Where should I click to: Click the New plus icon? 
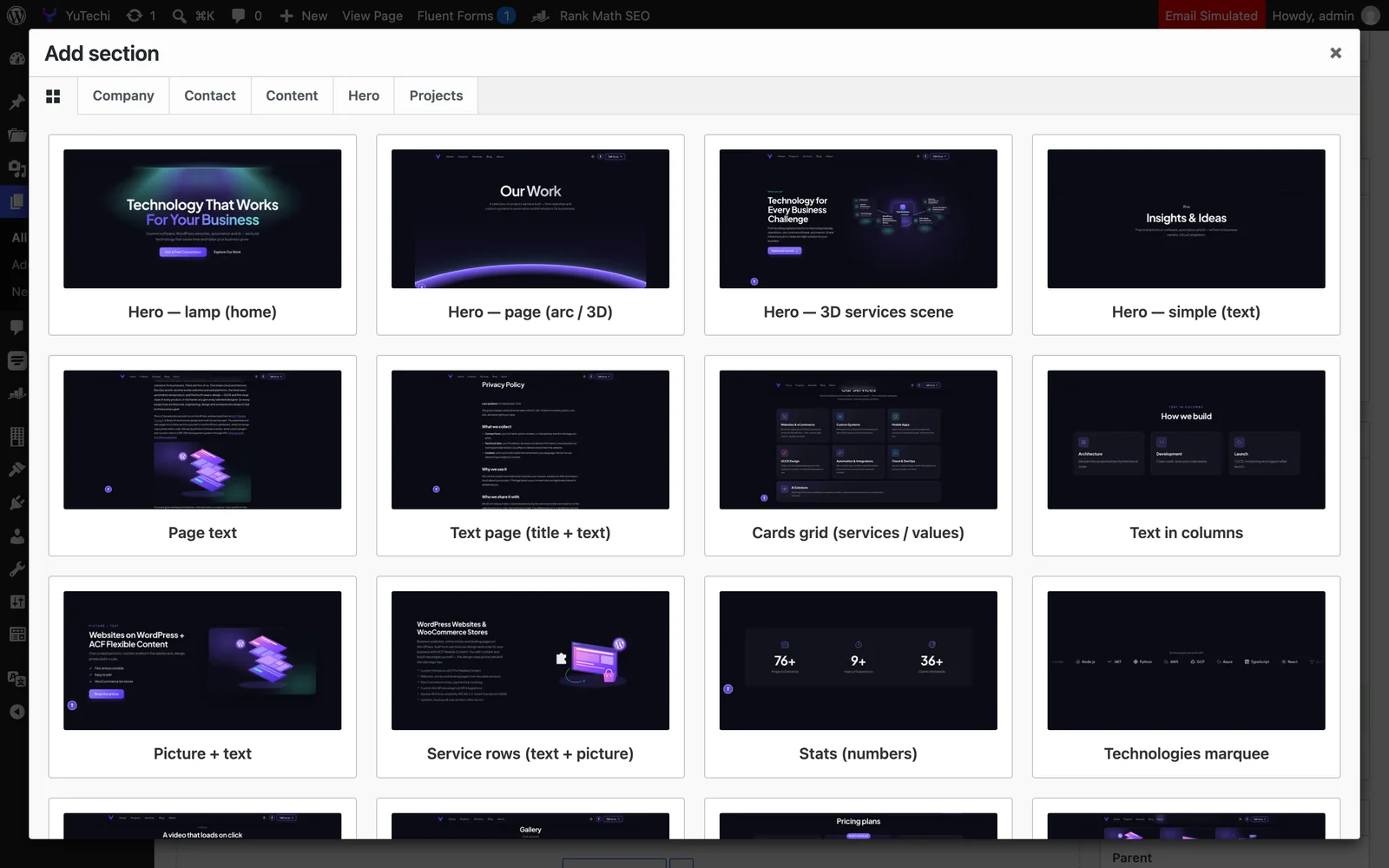[286, 16]
